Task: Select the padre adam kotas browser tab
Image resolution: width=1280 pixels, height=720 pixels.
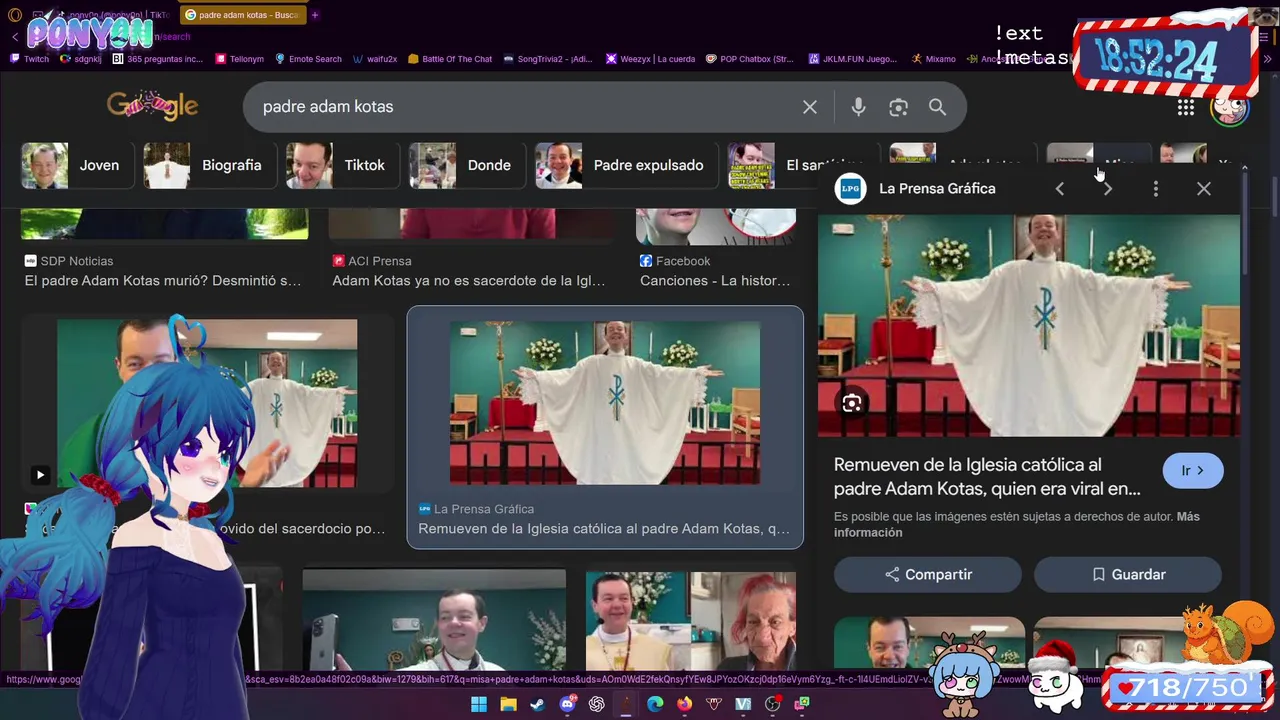Action: (x=242, y=15)
